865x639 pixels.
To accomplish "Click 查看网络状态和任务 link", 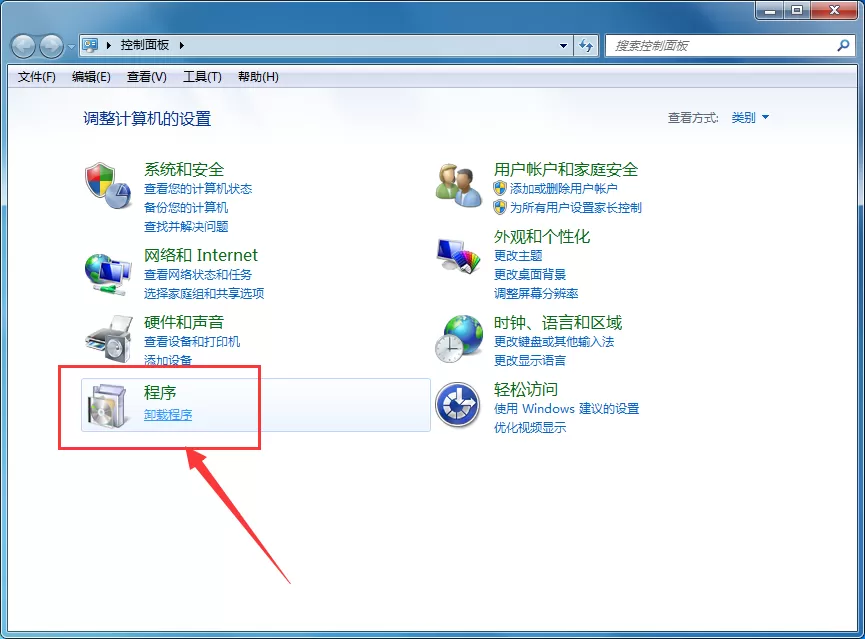I will coord(197,274).
